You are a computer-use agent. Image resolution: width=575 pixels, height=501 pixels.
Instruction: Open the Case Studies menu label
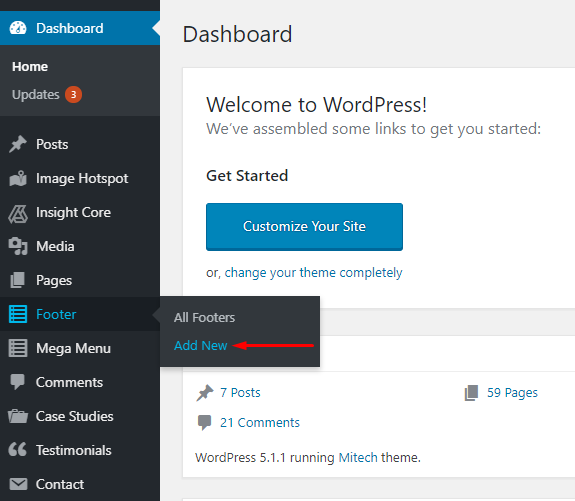[x=74, y=416]
